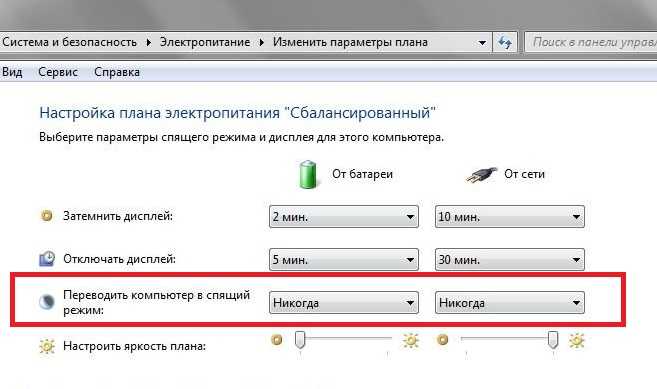
Task: Click the Настройка плана электропитания heading
Action: (x=237, y=113)
